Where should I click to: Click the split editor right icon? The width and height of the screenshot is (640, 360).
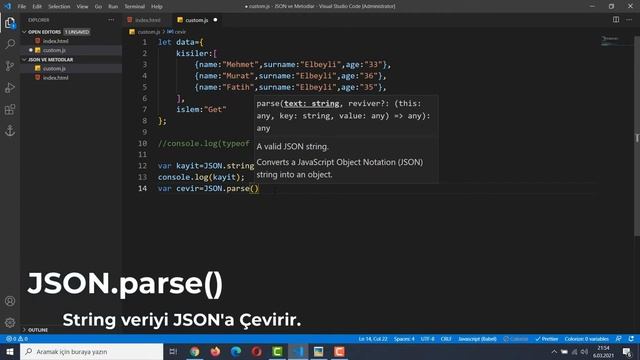616,20
